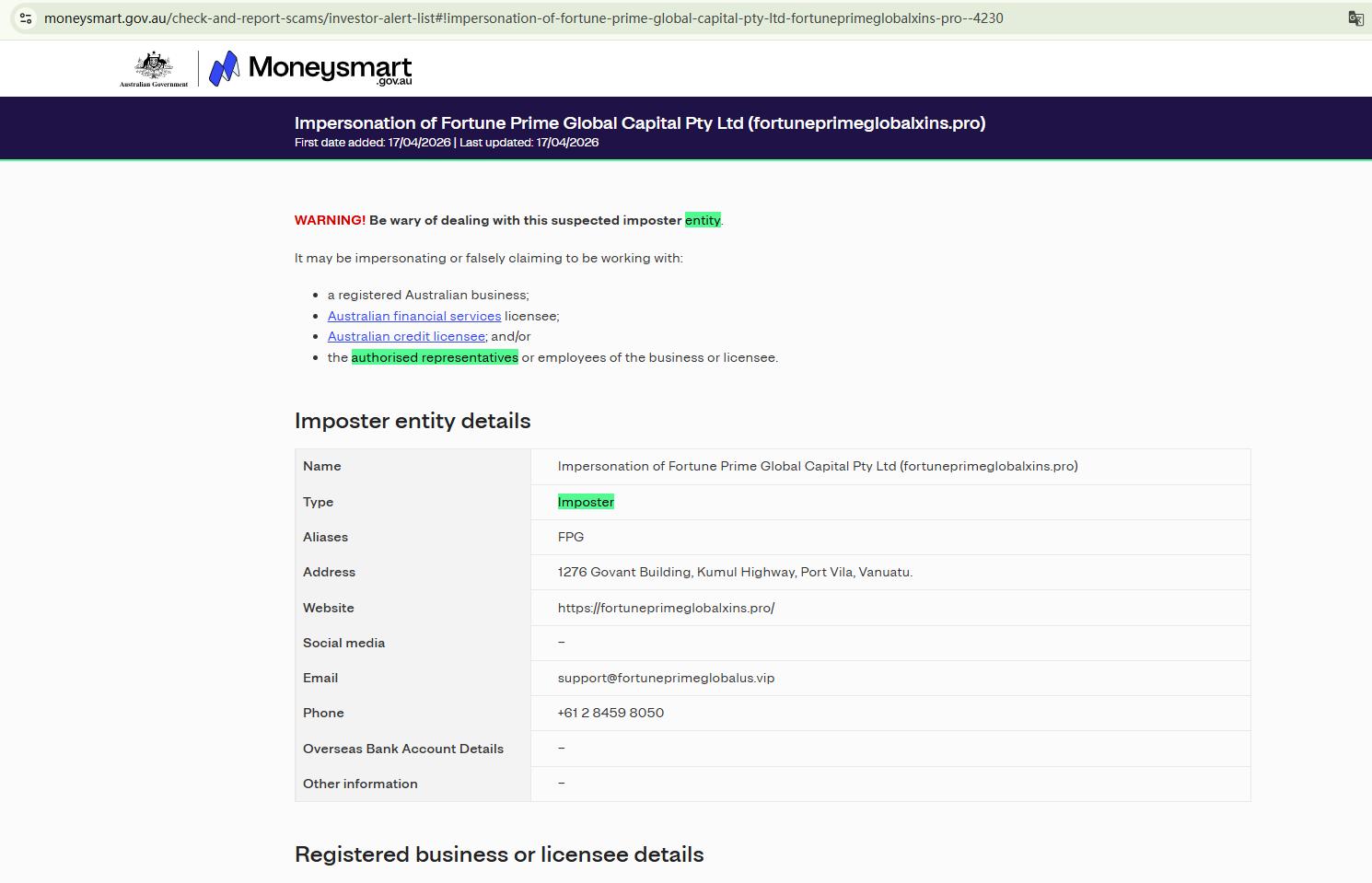Click the site info icon in address bar
The image size is (1372, 883).
coord(26,17)
